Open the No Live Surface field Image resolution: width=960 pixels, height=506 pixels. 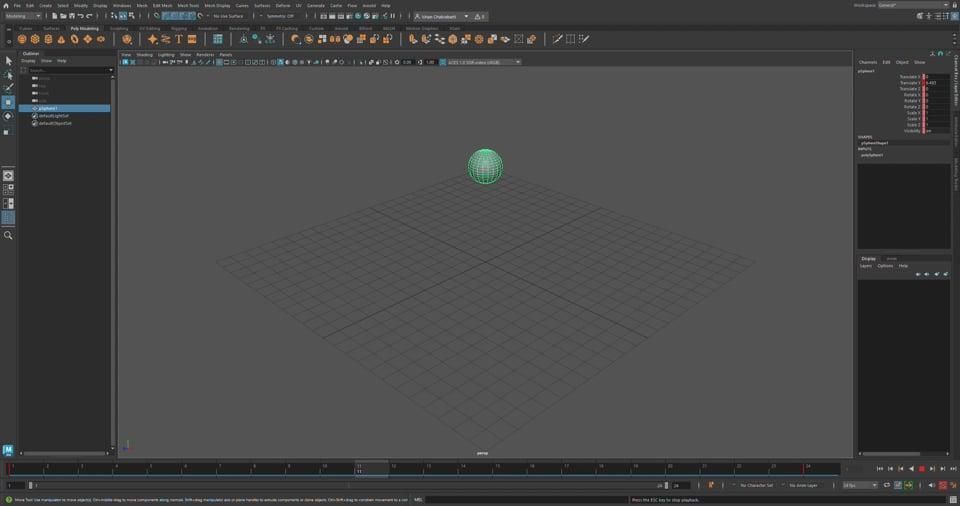pyautogui.click(x=228, y=16)
